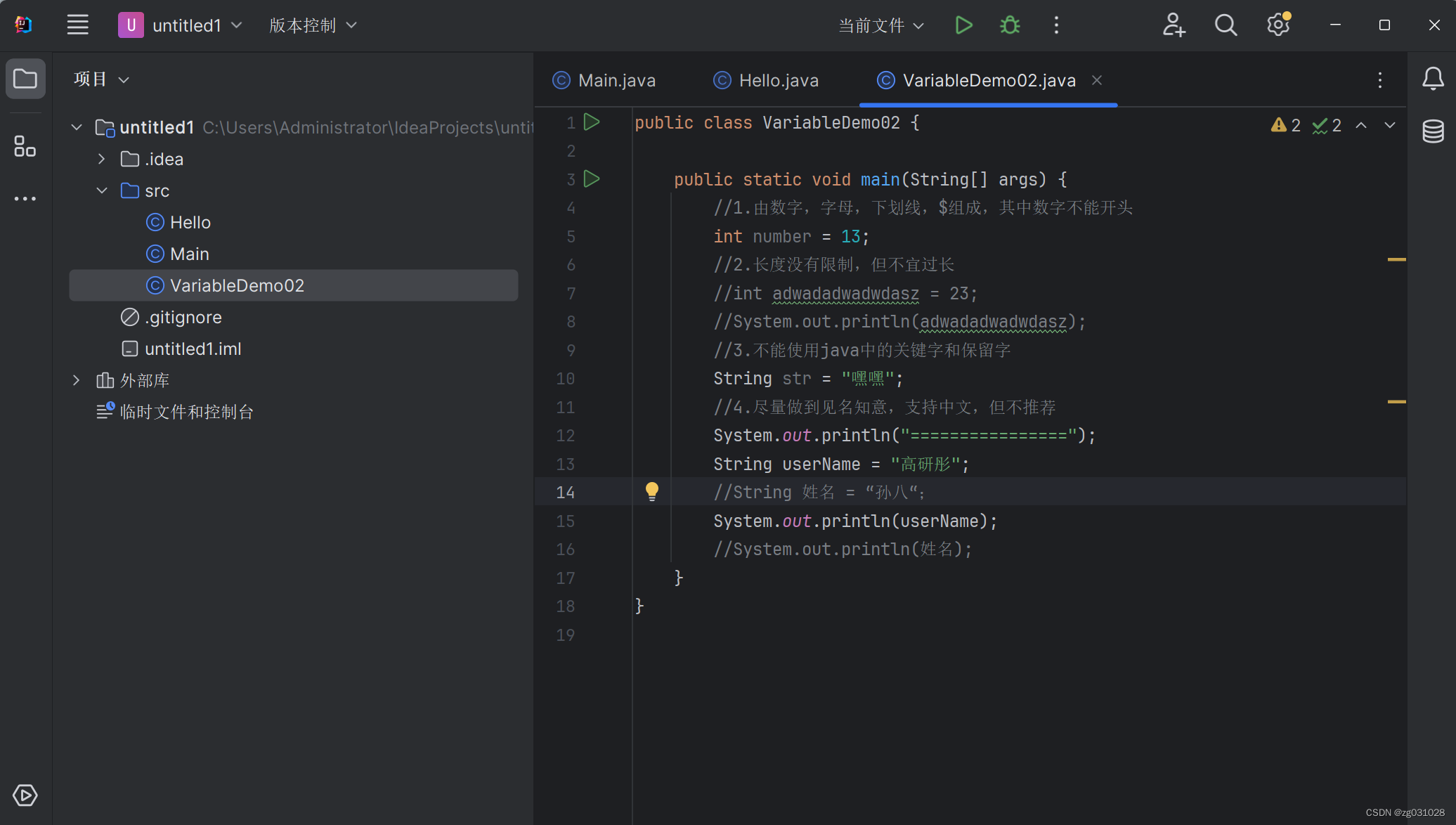Open the 当前文件 run configuration dropdown
Viewport: 1456px width, 825px height.
(881, 25)
